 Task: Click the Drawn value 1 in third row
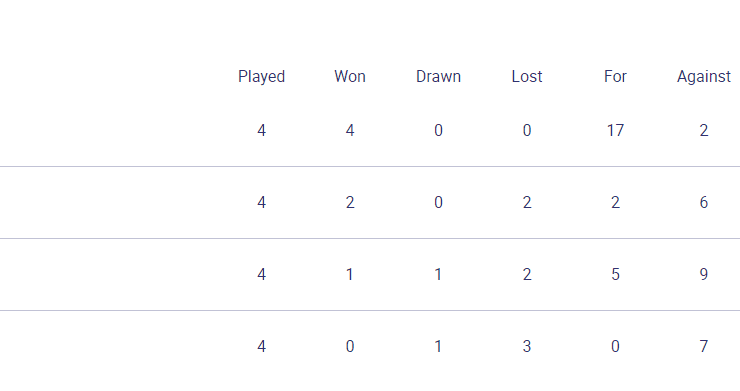[x=438, y=274]
